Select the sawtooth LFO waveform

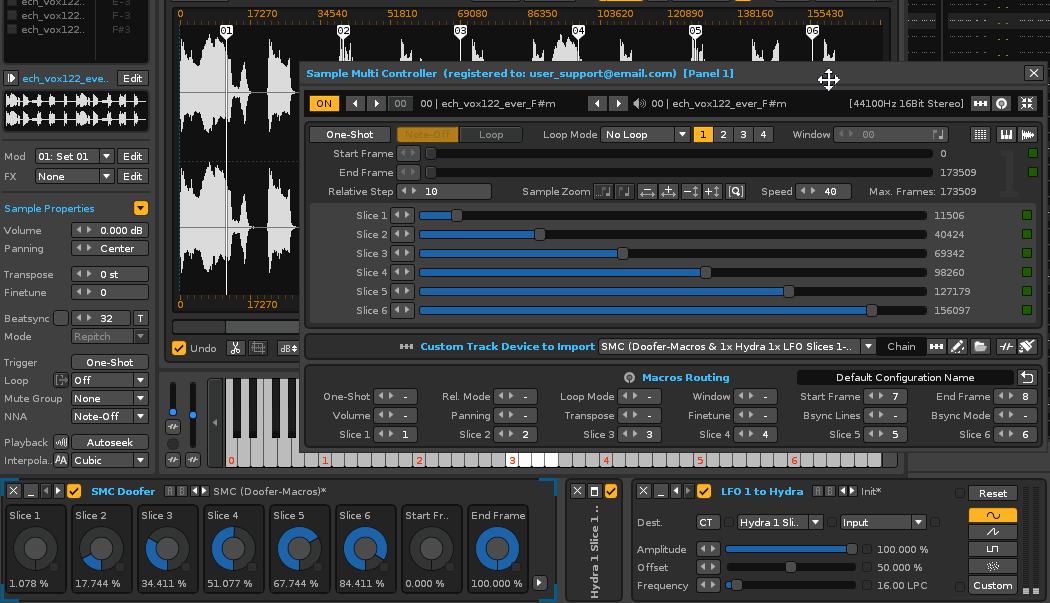(992, 532)
